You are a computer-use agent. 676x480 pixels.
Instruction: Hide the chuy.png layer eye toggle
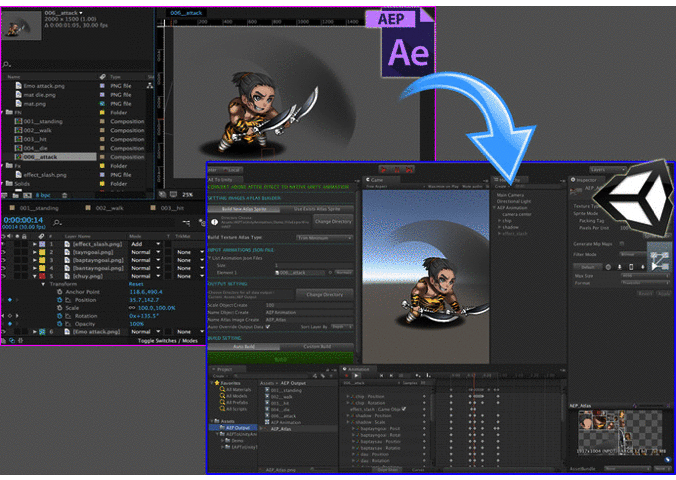(x=3, y=276)
